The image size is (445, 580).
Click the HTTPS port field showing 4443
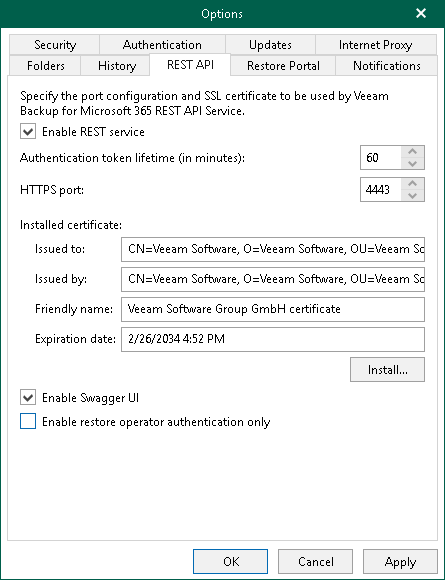click(381, 189)
